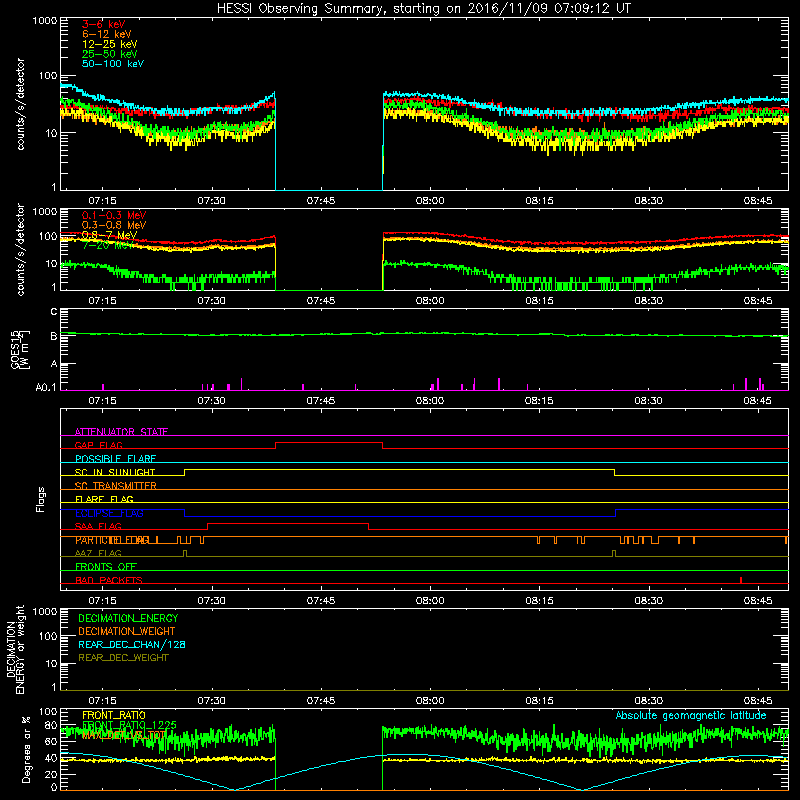Click the DECIMATION_WEIGHT legend entry
800x800 pixels.
pyautogui.click(x=127, y=631)
